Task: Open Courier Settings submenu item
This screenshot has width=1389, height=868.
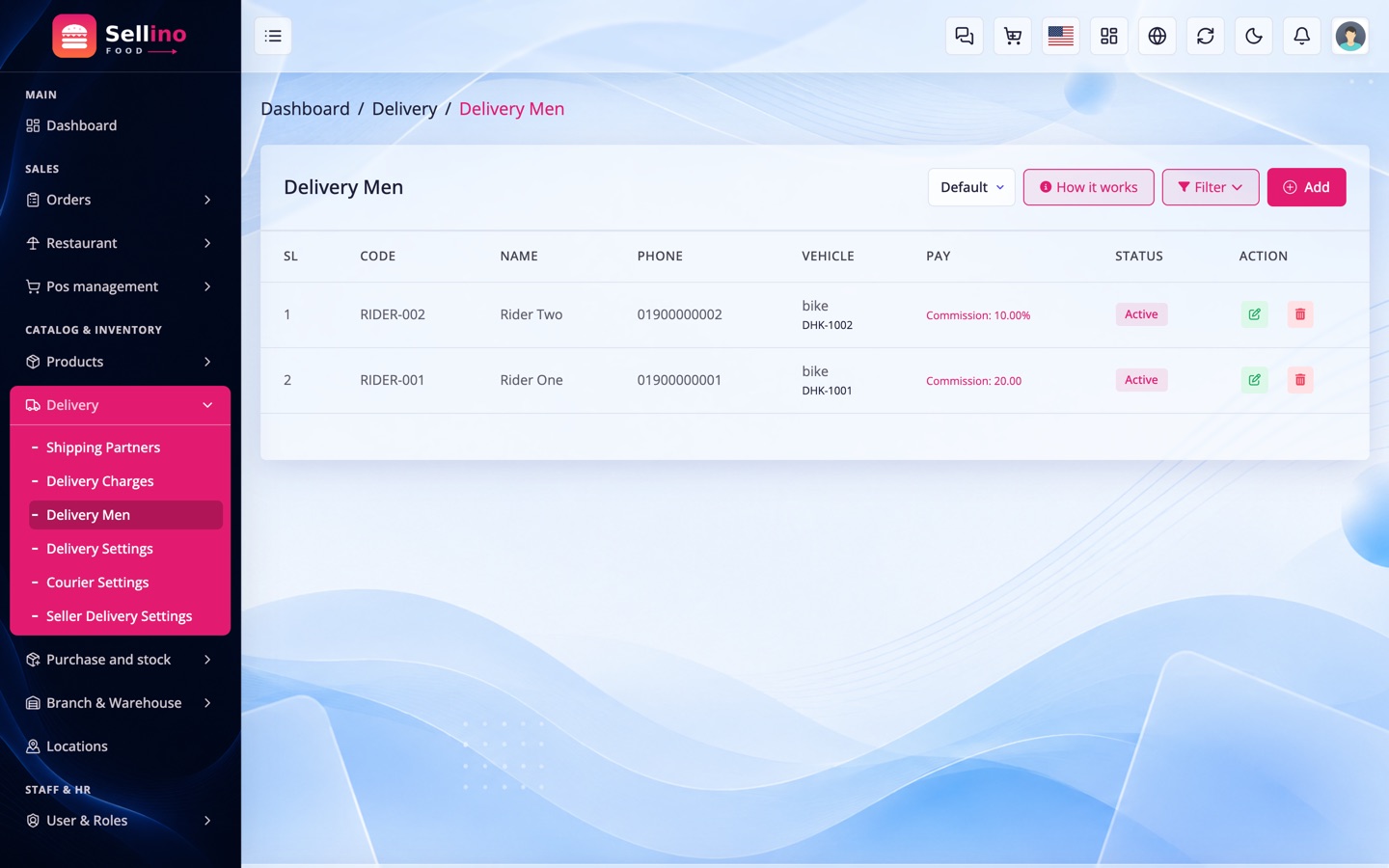Action: (125, 583)
